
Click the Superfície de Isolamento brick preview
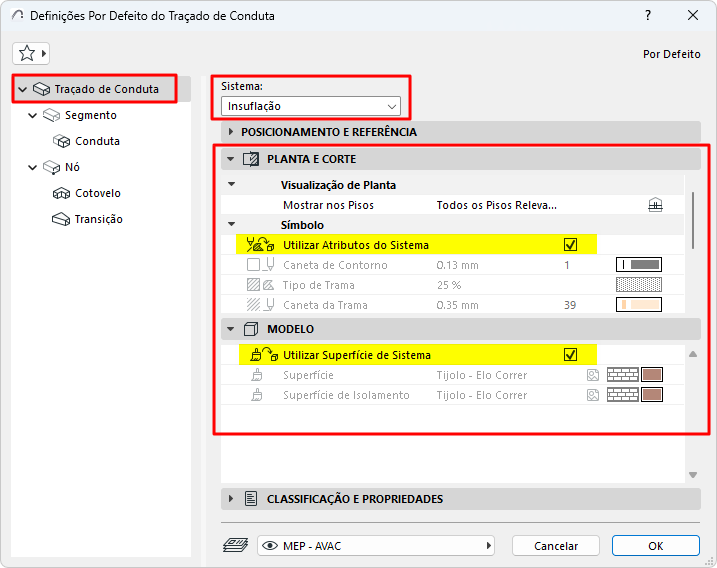(623, 395)
